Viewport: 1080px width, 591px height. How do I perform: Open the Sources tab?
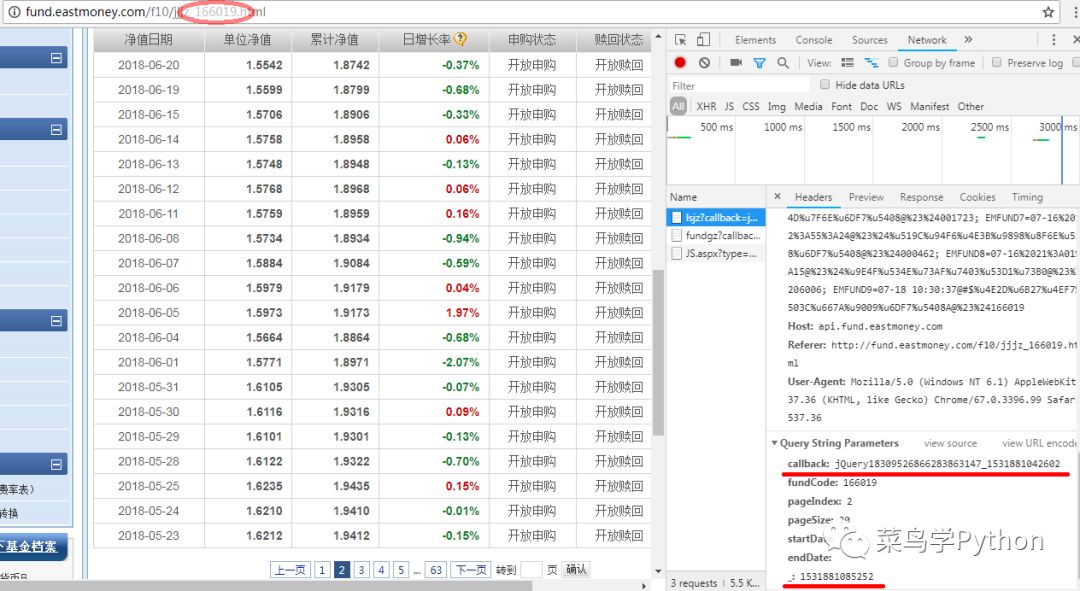tap(869, 40)
